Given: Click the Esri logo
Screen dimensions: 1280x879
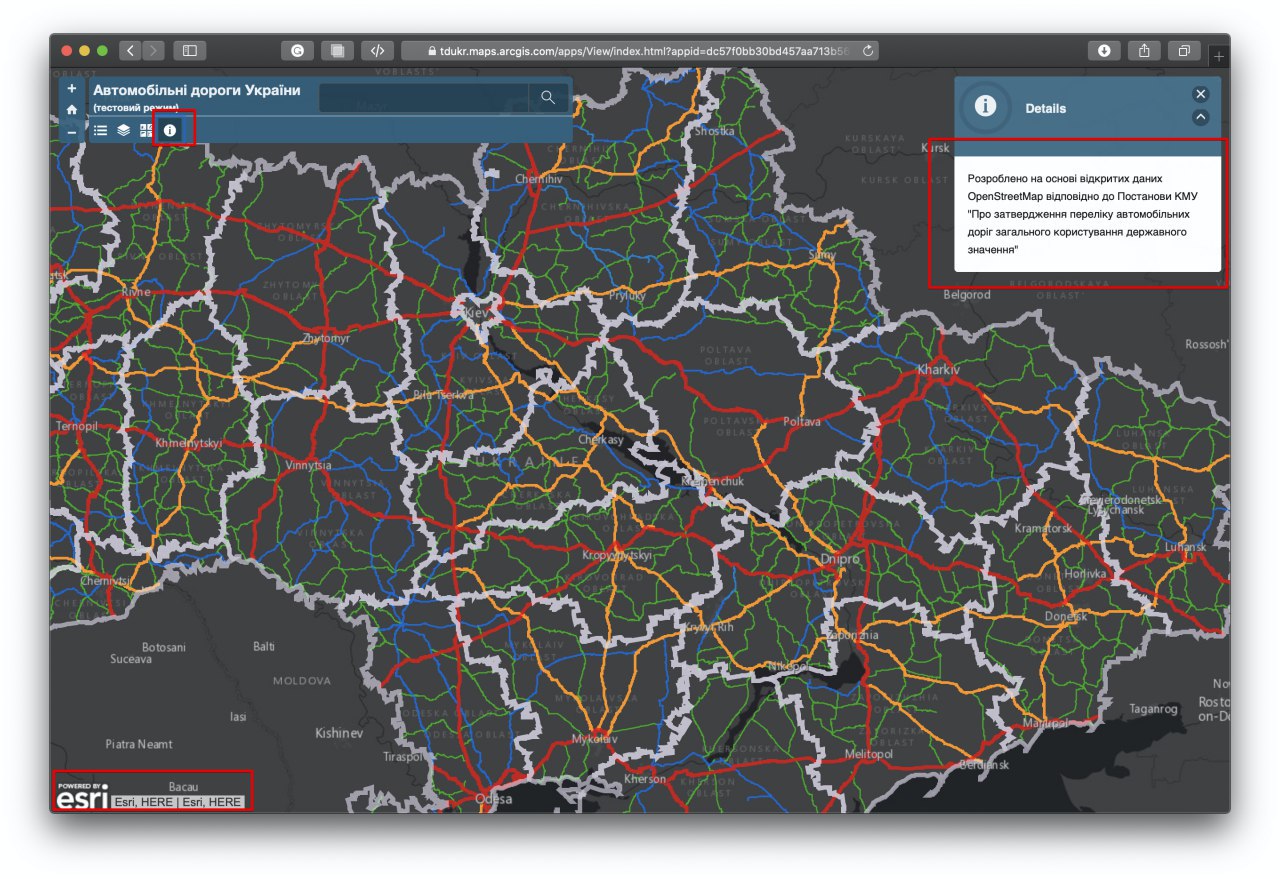Looking at the screenshot, I should coord(82,797).
